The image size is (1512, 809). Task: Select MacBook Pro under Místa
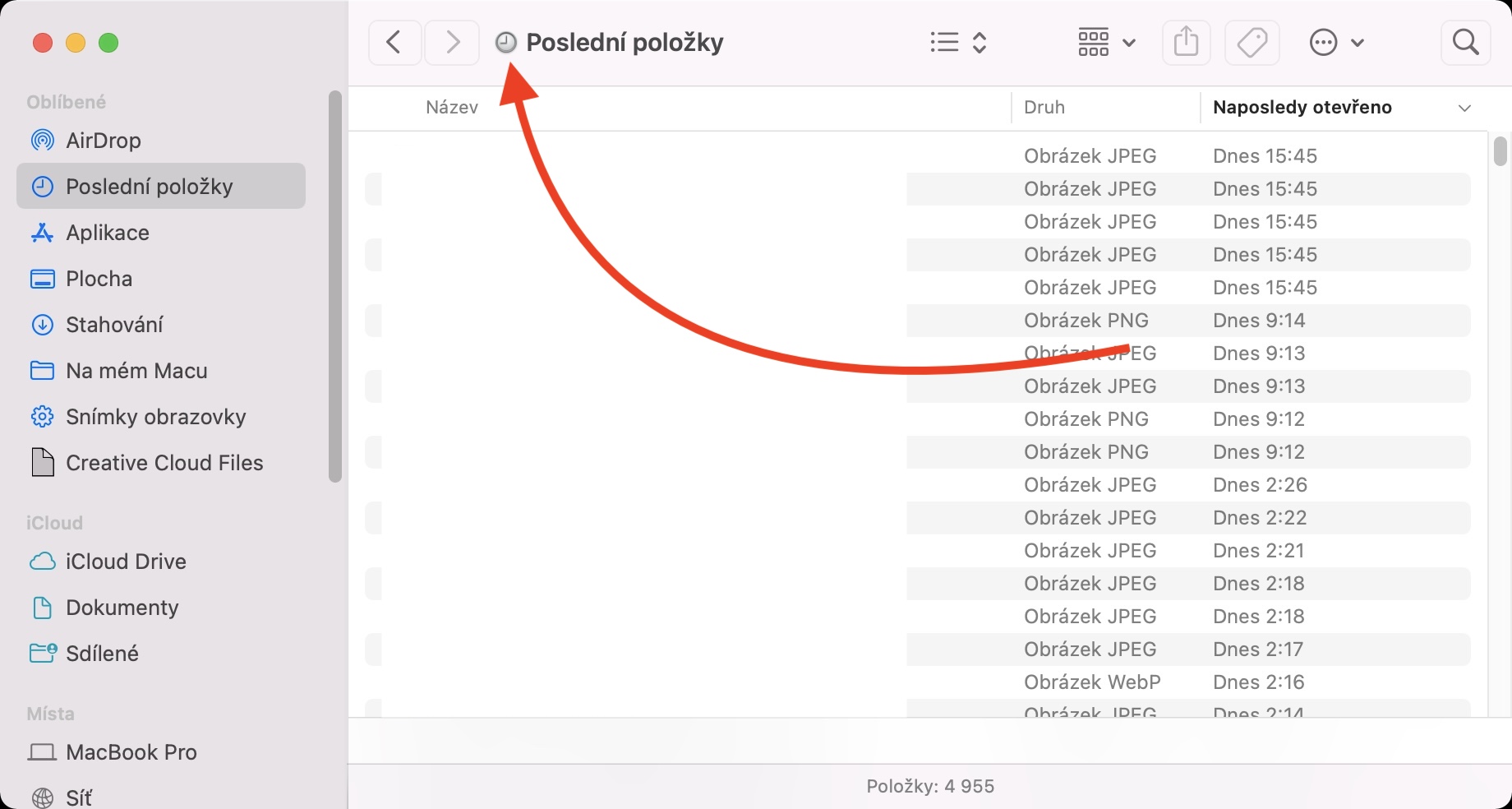pyautogui.click(x=131, y=752)
